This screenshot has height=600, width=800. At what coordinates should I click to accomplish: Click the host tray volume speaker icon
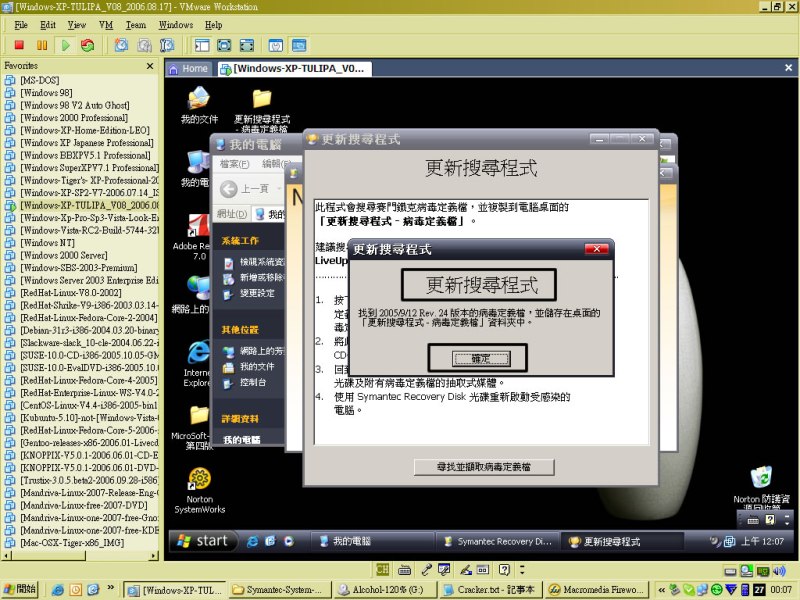779,571
